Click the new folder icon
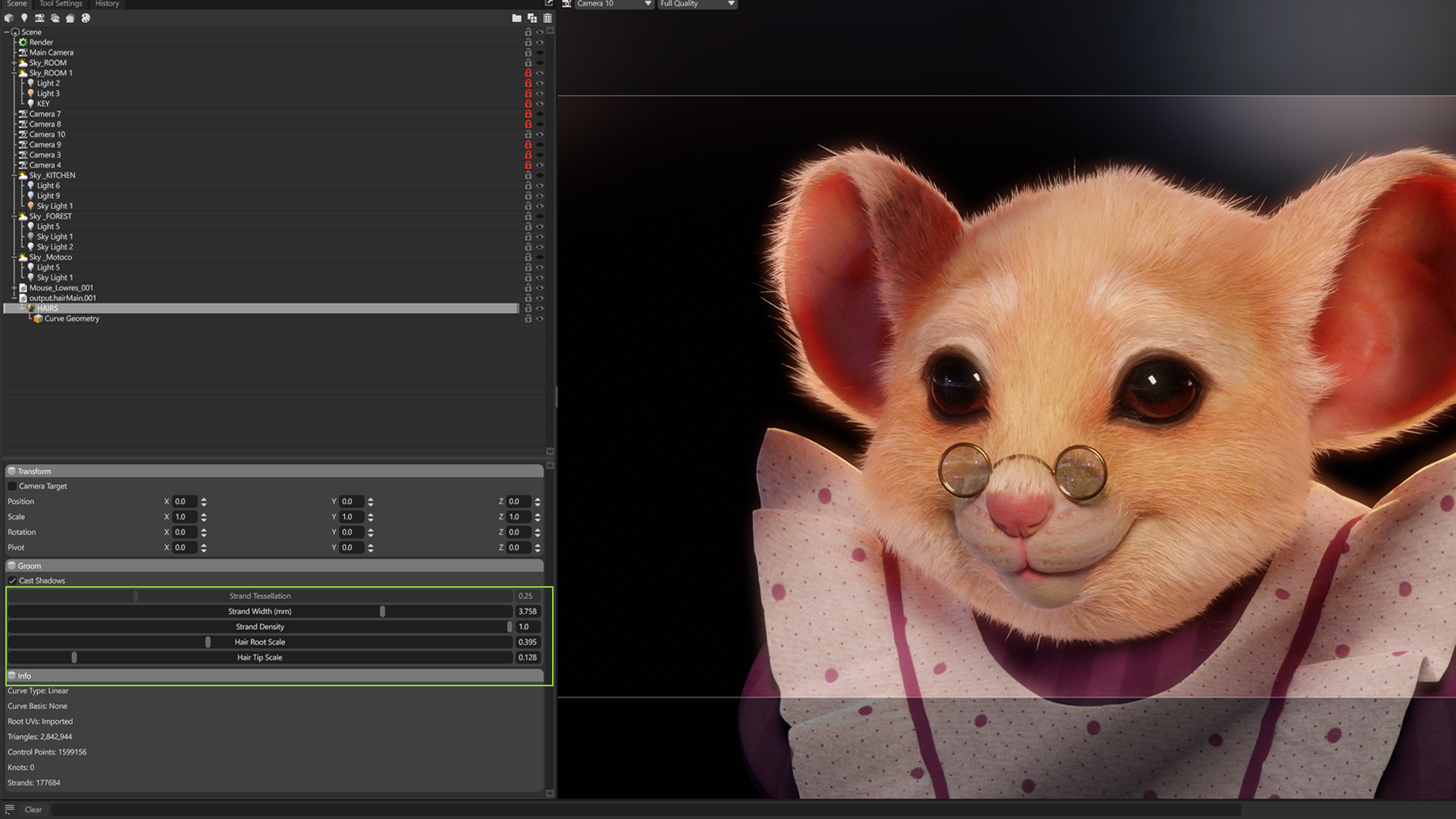This screenshot has height=819, width=1456. tap(516, 18)
